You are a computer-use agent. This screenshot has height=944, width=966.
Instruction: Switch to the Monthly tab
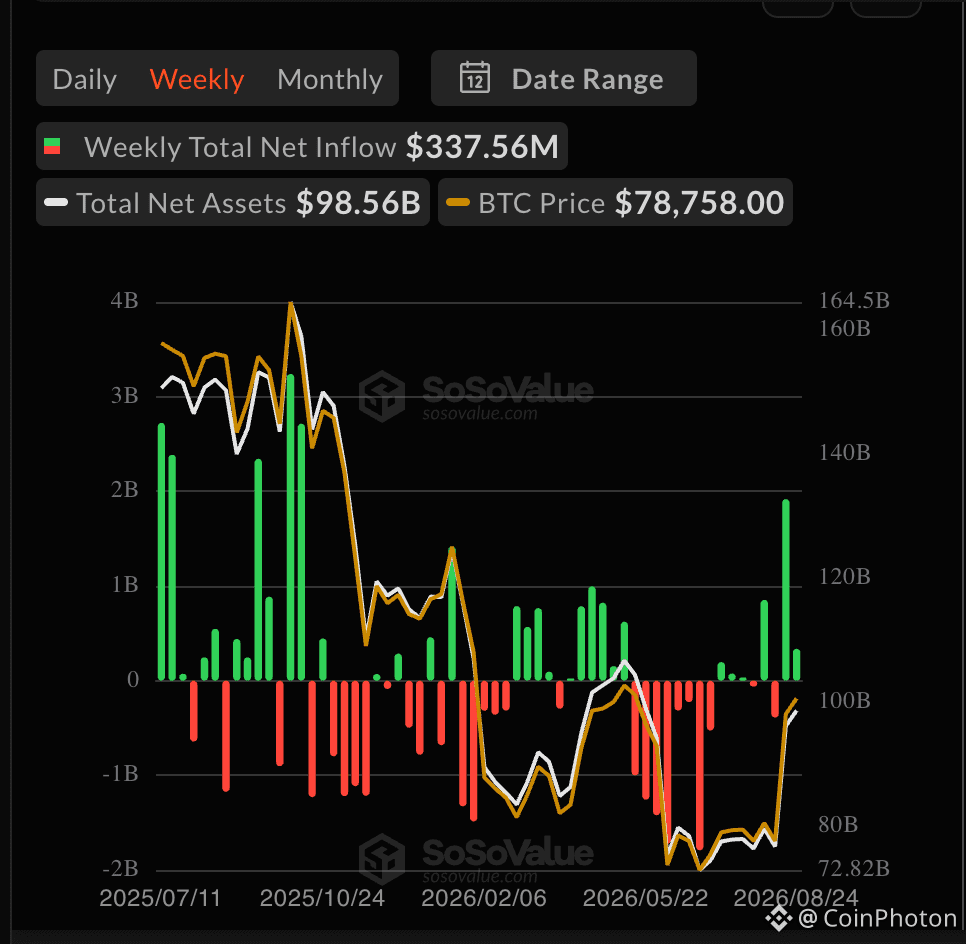click(x=330, y=79)
